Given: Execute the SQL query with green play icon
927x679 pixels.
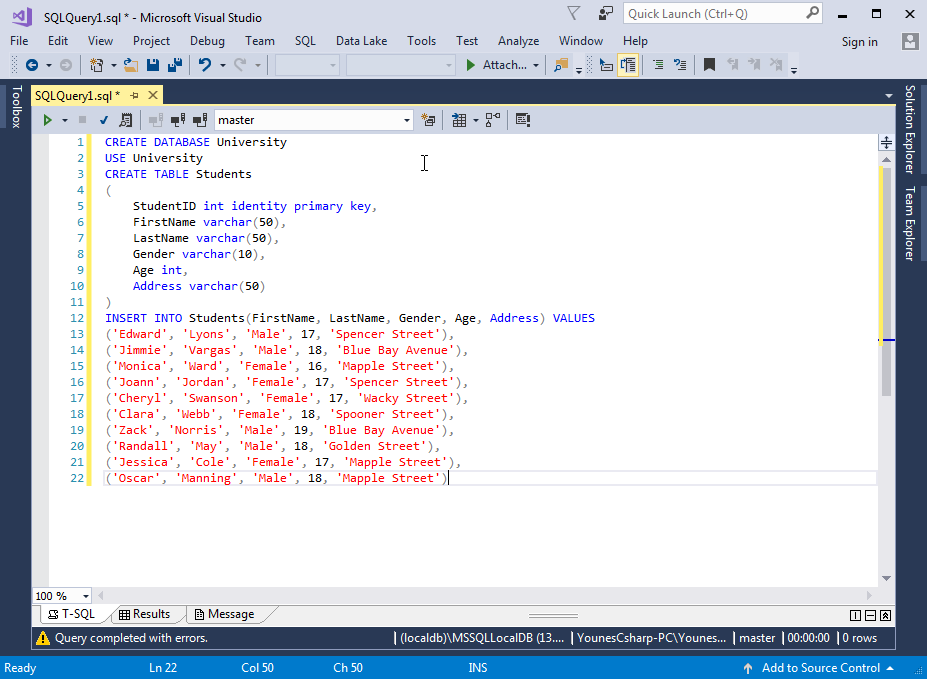Looking at the screenshot, I should coord(46,120).
